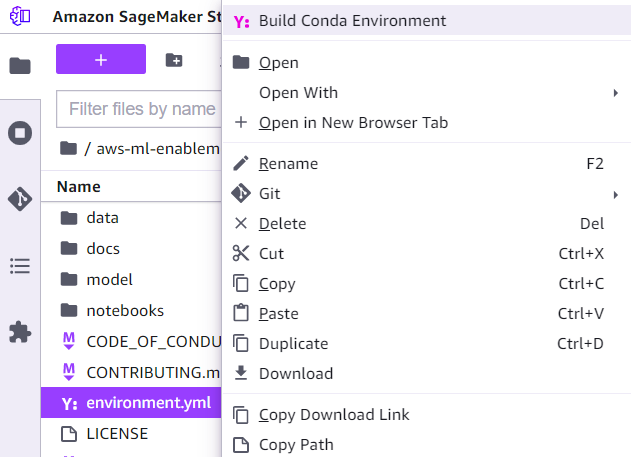Viewport: 631px width, 457px height.
Task: Choose Open in the context menu
Action: [427, 63]
